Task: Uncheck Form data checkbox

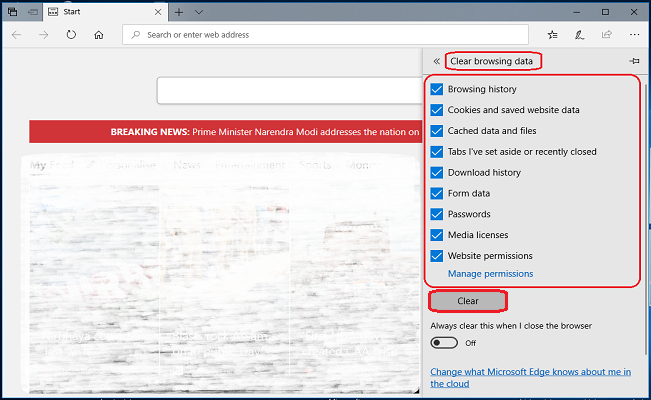Action: point(437,193)
